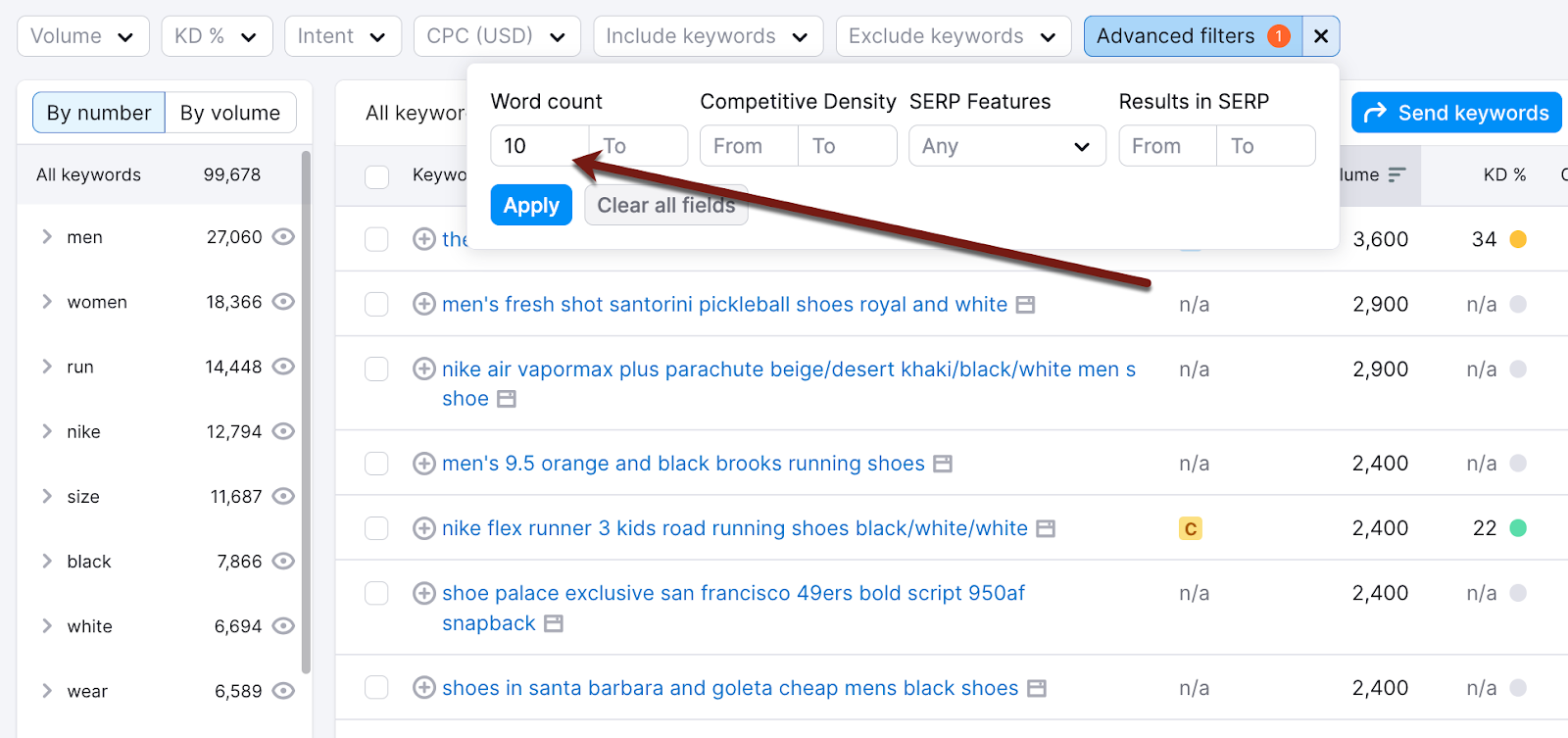Click the Advanced filters button
The height and width of the screenshot is (738, 1568).
[x=1193, y=36]
